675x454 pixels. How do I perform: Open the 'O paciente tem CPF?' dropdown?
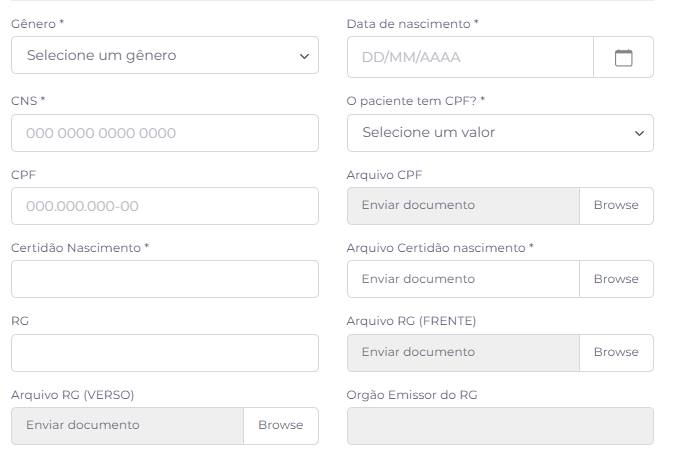[500, 133]
